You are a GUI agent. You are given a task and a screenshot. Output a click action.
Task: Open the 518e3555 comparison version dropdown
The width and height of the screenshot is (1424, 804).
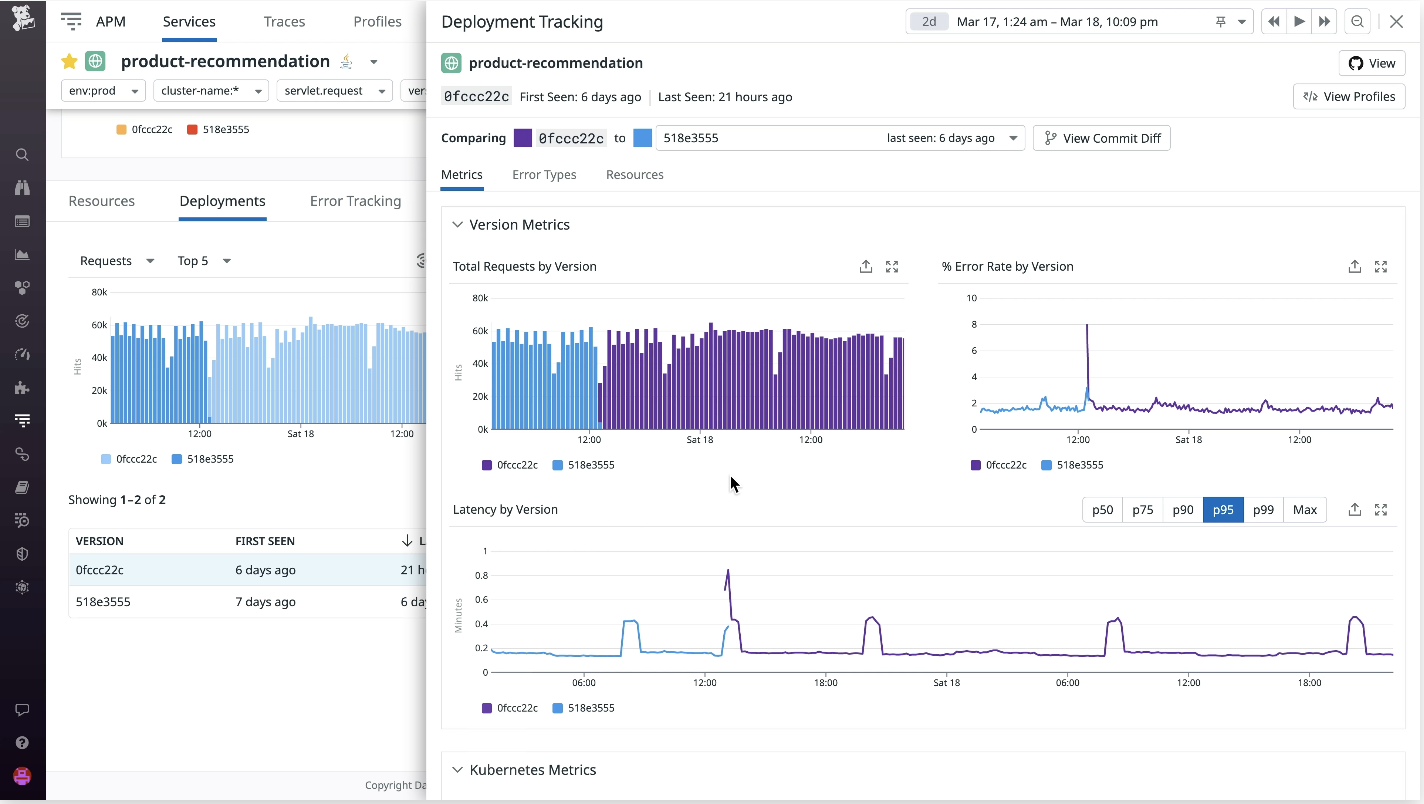(840, 138)
